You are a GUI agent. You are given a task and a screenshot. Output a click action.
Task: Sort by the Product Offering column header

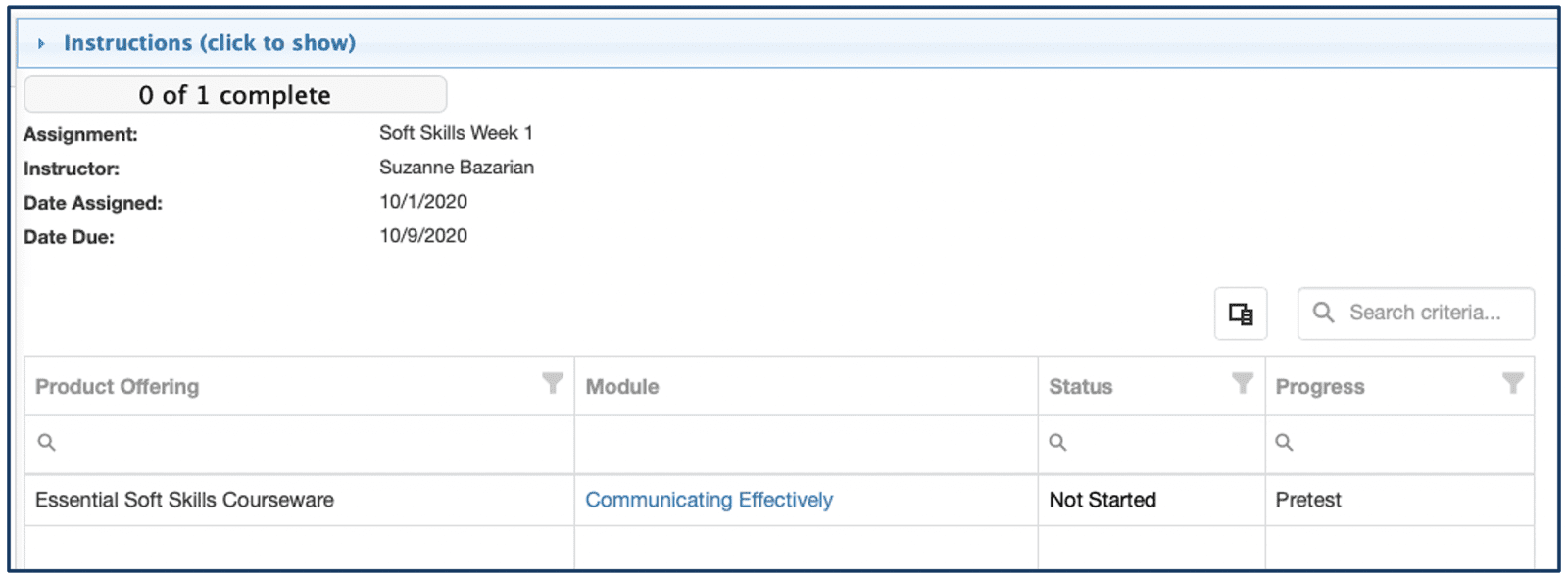click(118, 387)
